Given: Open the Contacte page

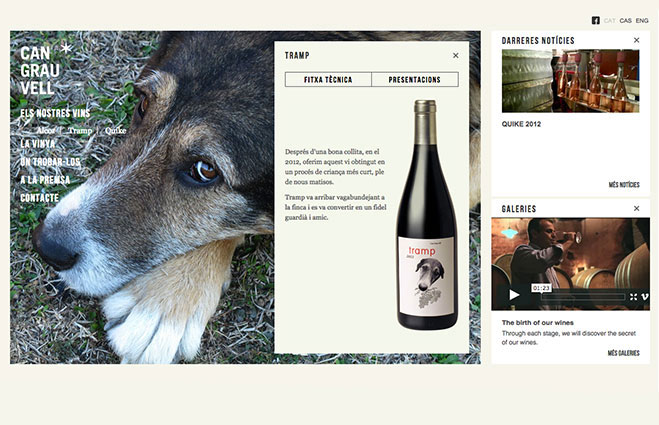Looking at the screenshot, I should [x=40, y=198].
